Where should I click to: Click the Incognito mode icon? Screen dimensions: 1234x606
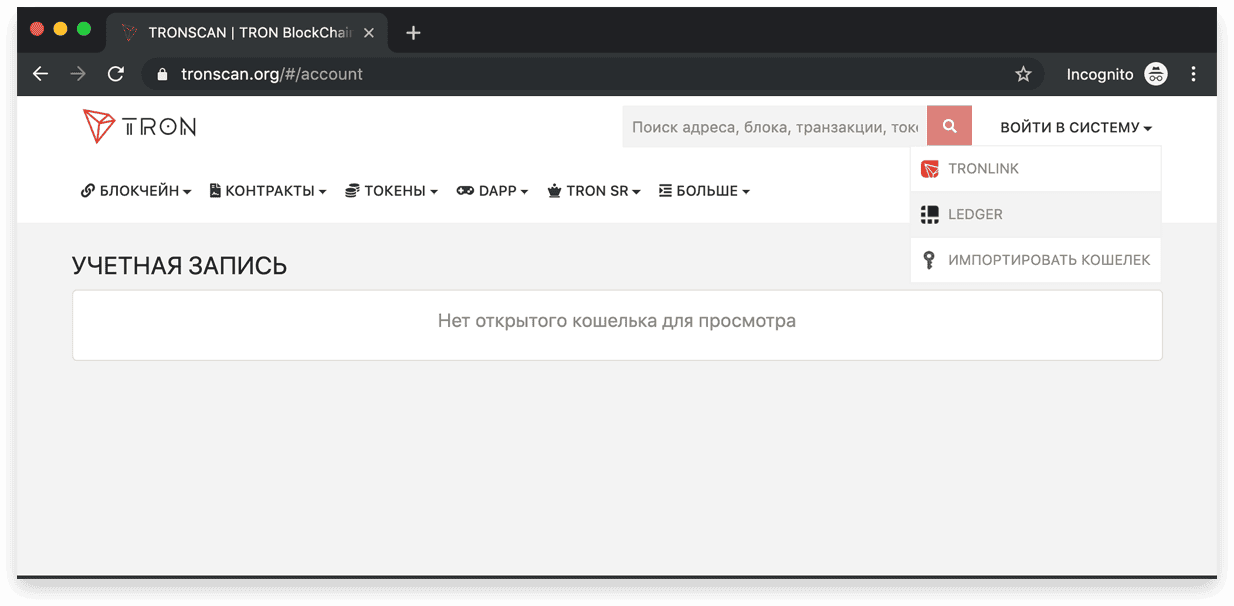(x=1156, y=74)
